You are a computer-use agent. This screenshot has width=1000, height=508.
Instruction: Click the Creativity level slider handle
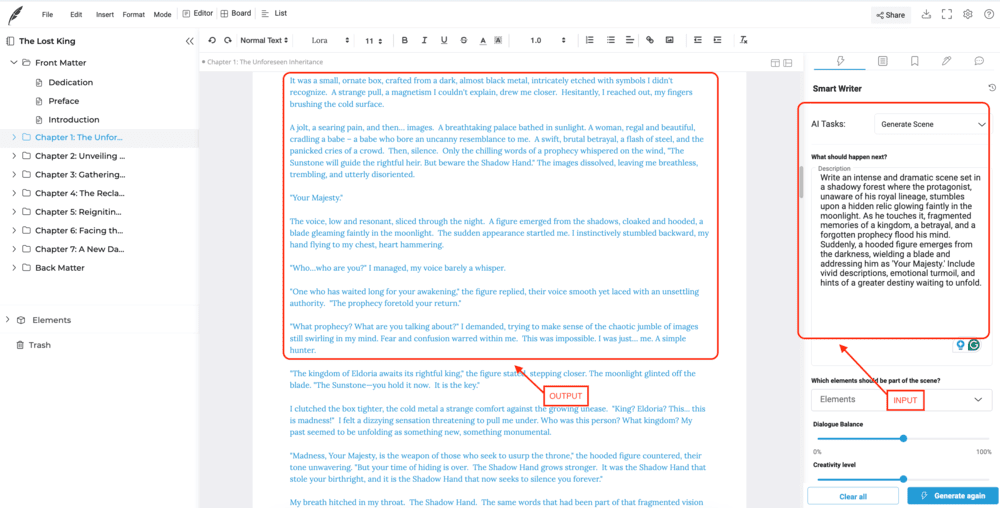(903, 479)
